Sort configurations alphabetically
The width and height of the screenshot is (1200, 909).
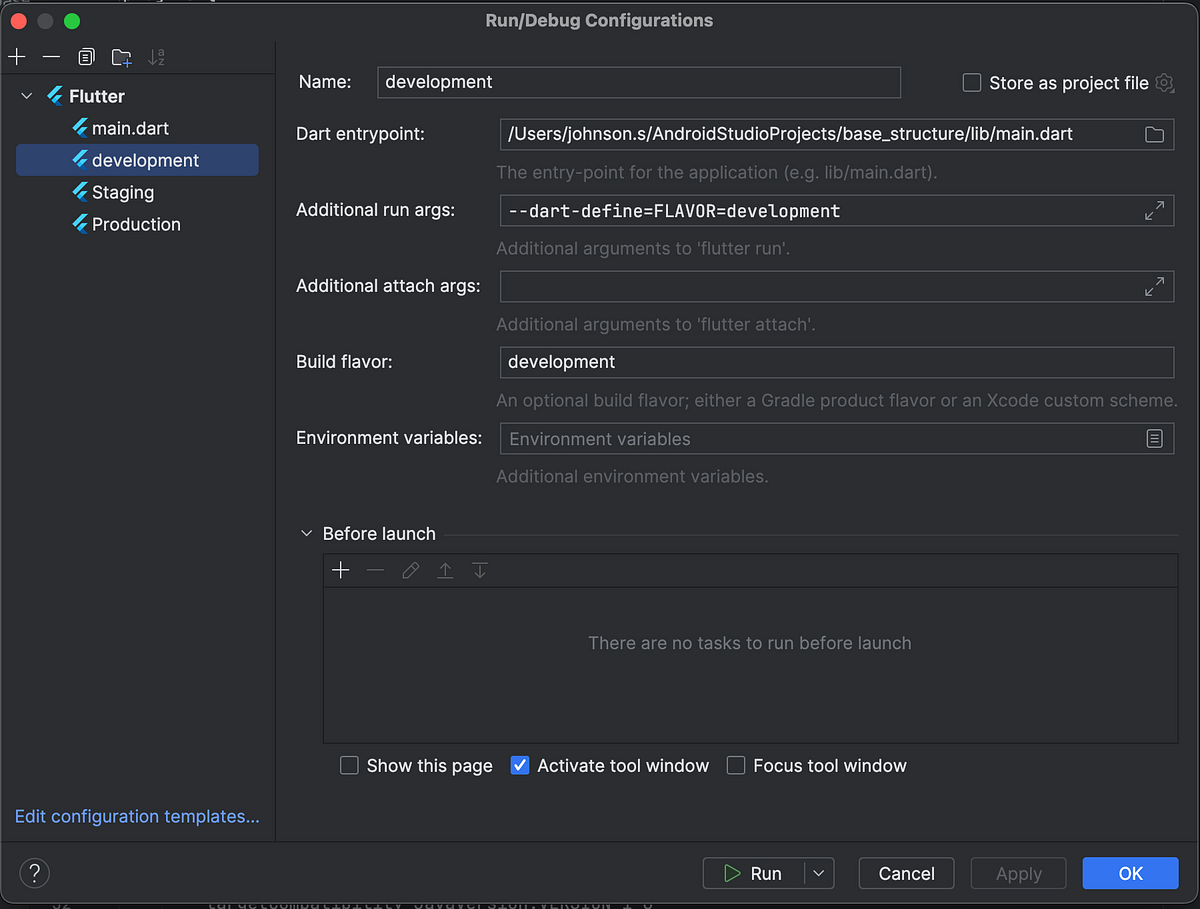[156, 57]
